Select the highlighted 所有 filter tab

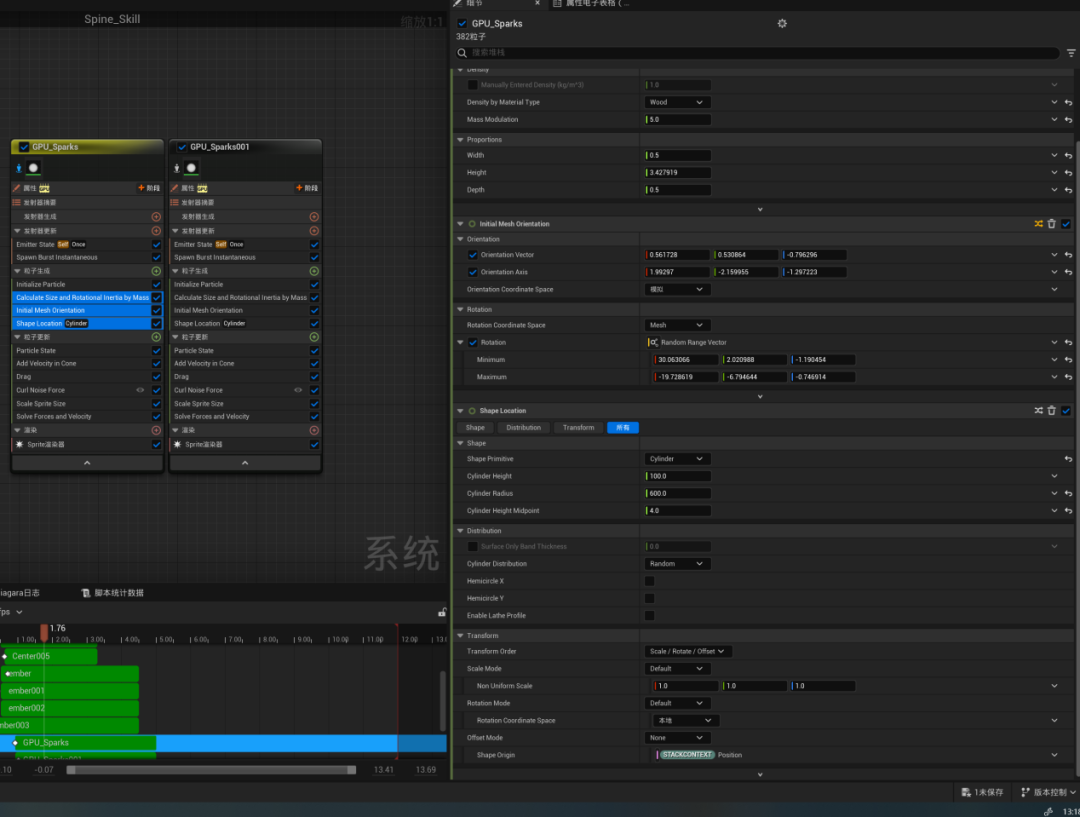coord(623,428)
